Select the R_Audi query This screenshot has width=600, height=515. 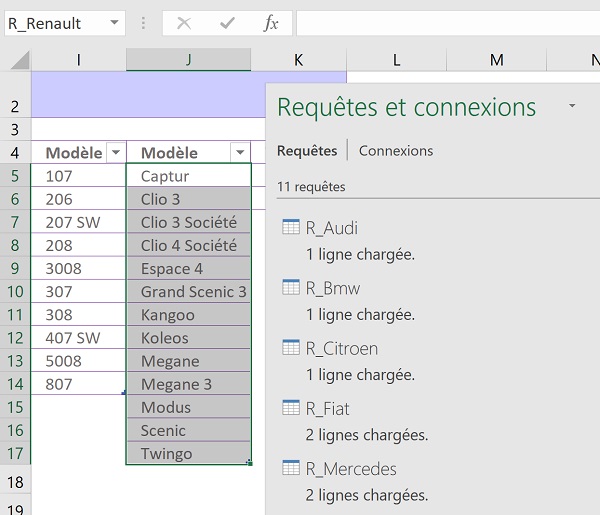click(x=332, y=228)
